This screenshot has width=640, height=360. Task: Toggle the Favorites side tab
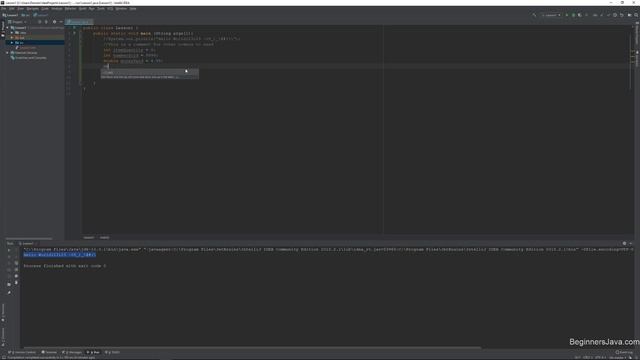point(3,337)
